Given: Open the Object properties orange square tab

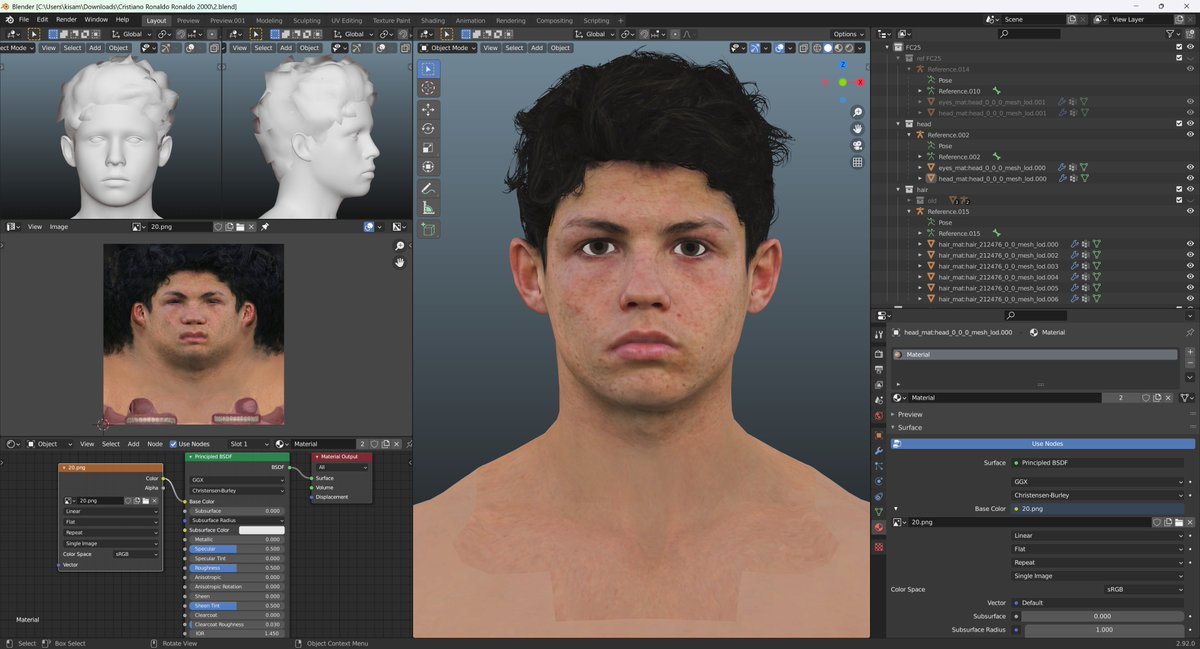Looking at the screenshot, I should click(879, 435).
